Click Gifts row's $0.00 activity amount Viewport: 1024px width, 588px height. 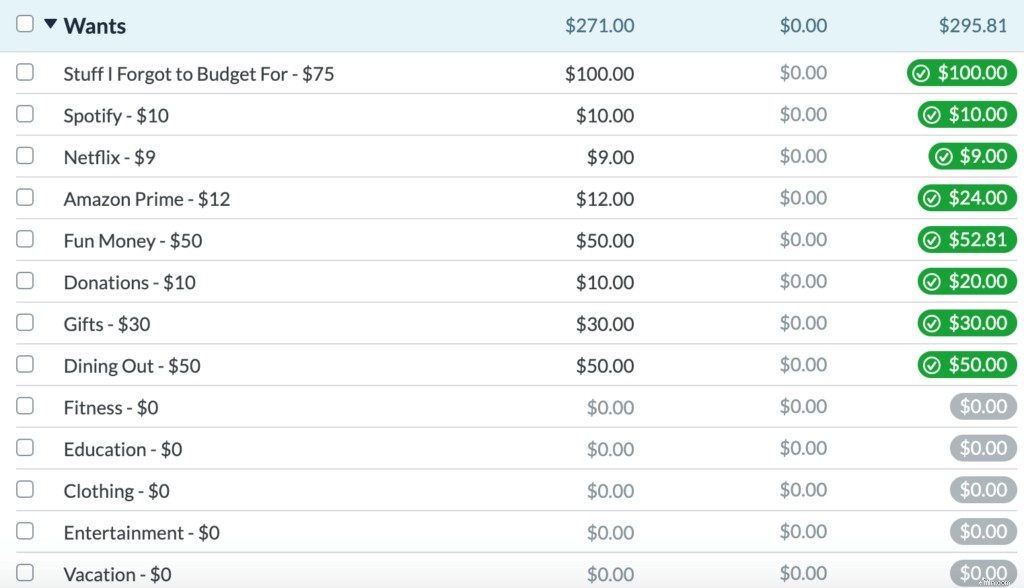pyautogui.click(x=803, y=323)
